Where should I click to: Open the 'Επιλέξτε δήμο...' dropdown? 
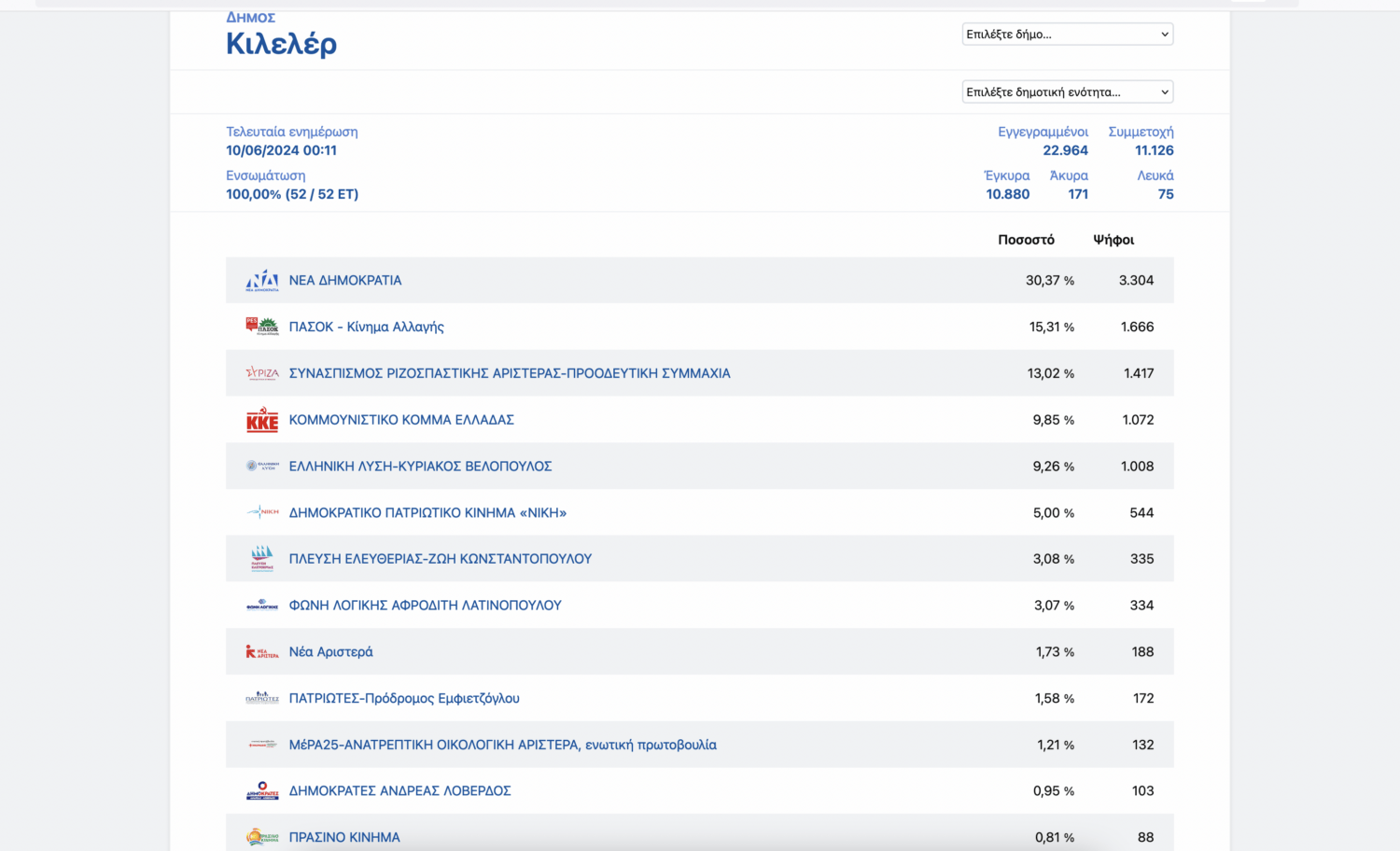[1068, 35]
